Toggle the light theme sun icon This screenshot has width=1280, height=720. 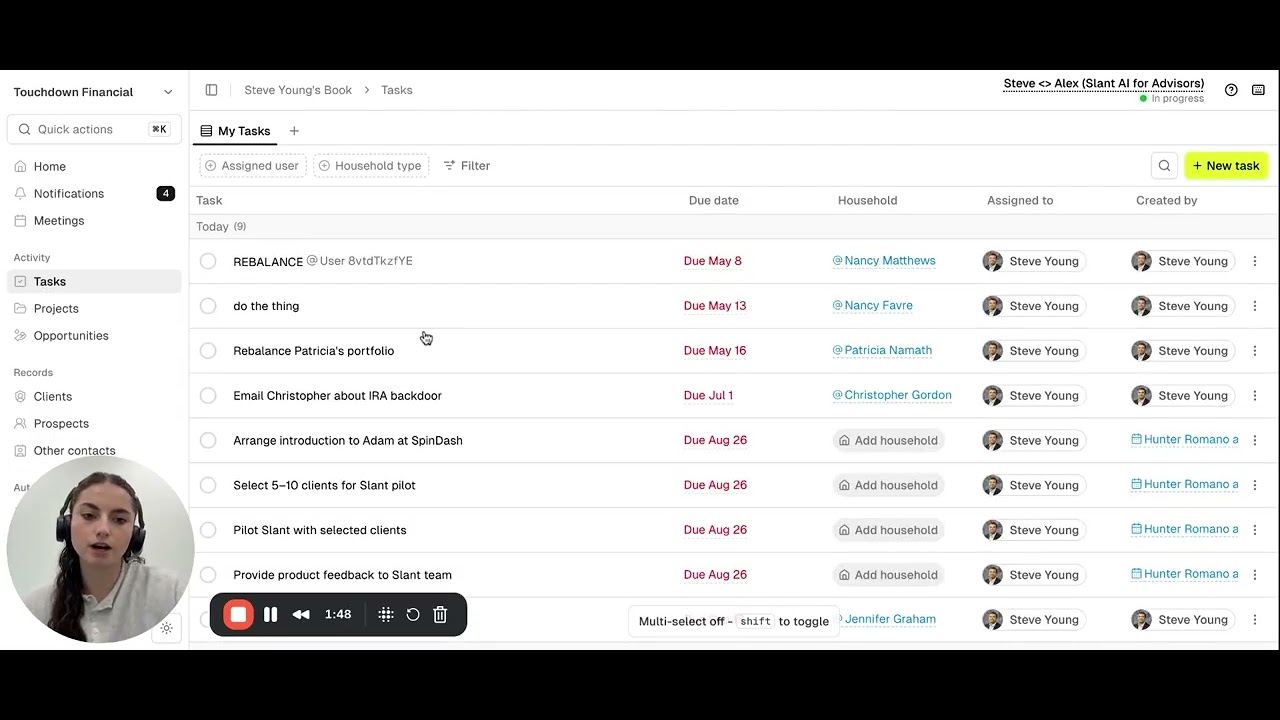(167, 628)
